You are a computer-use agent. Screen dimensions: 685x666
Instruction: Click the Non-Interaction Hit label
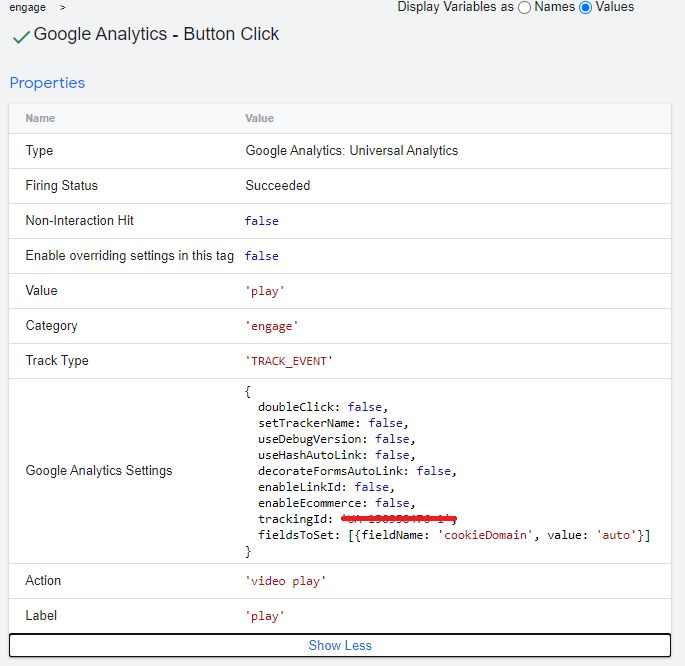click(80, 220)
